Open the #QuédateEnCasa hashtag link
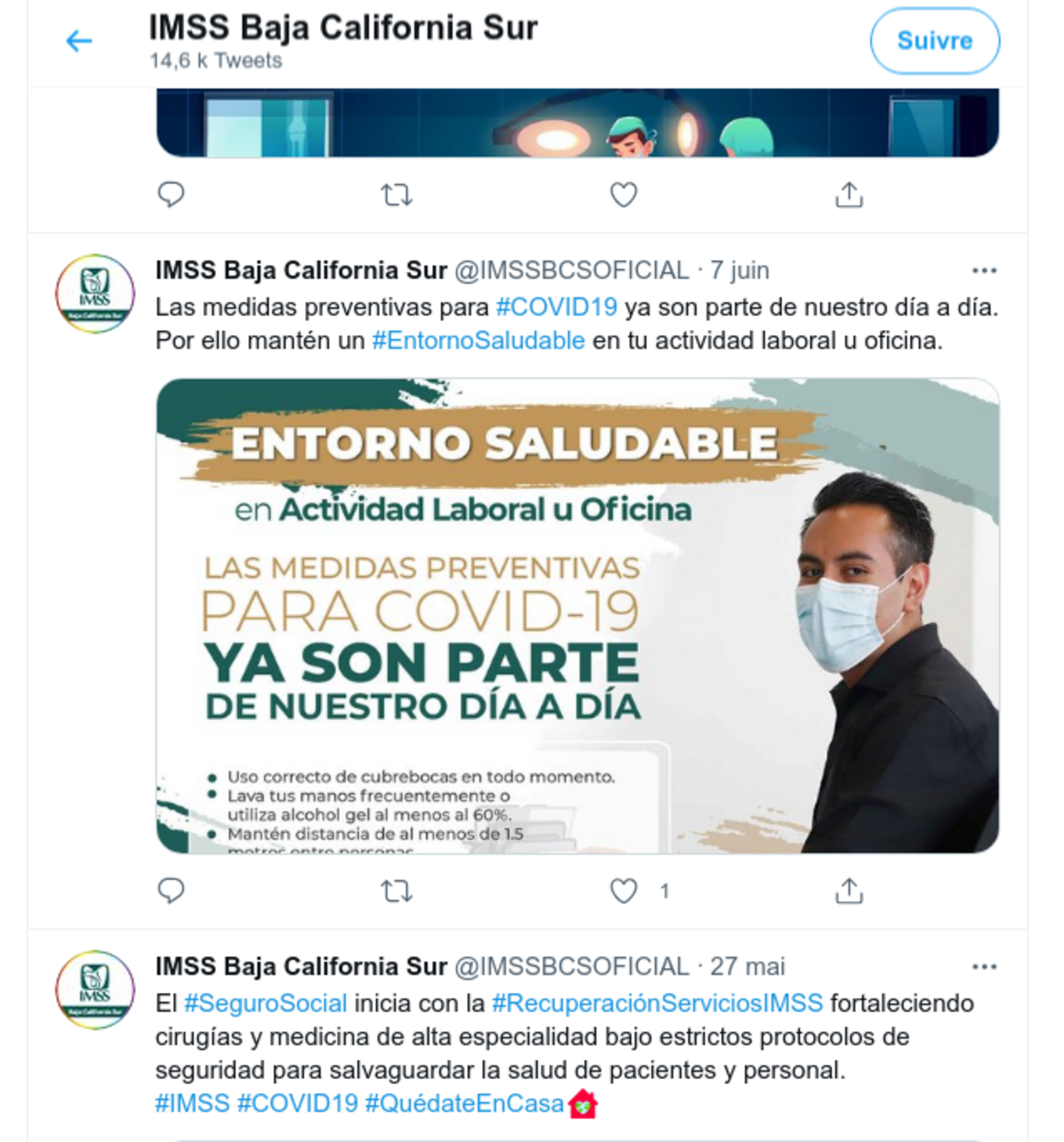The width and height of the screenshot is (1064, 1142). (x=464, y=1103)
